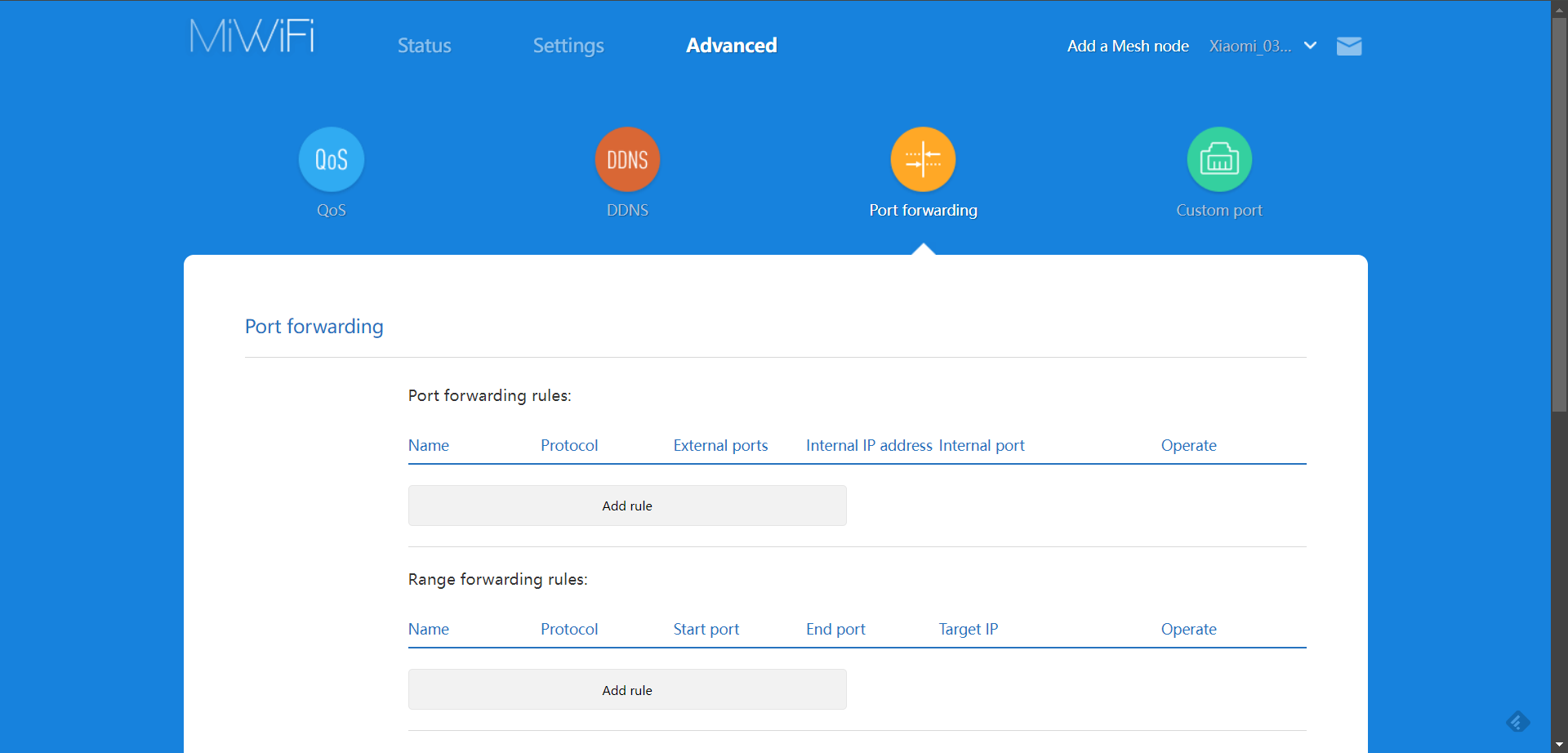Click the DDNS text label below its icon
1568x753 pixels.
click(627, 211)
